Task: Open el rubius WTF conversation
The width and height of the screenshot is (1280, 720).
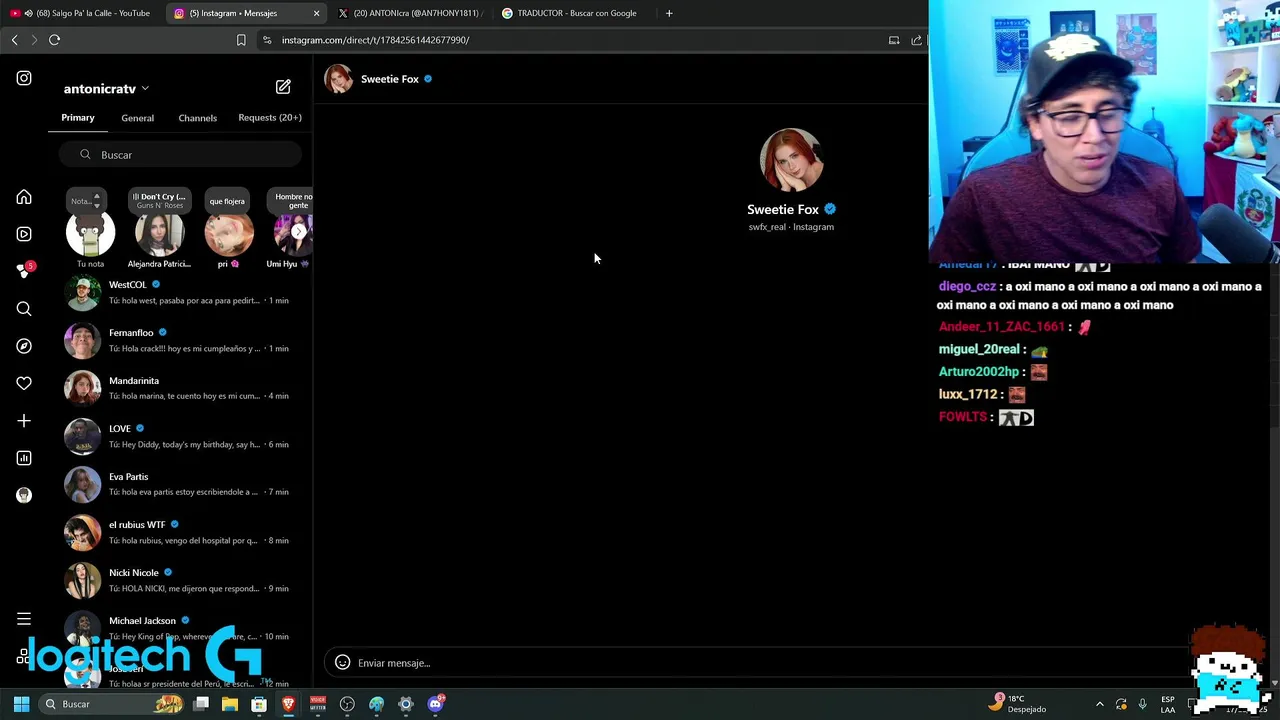Action: click(180, 532)
